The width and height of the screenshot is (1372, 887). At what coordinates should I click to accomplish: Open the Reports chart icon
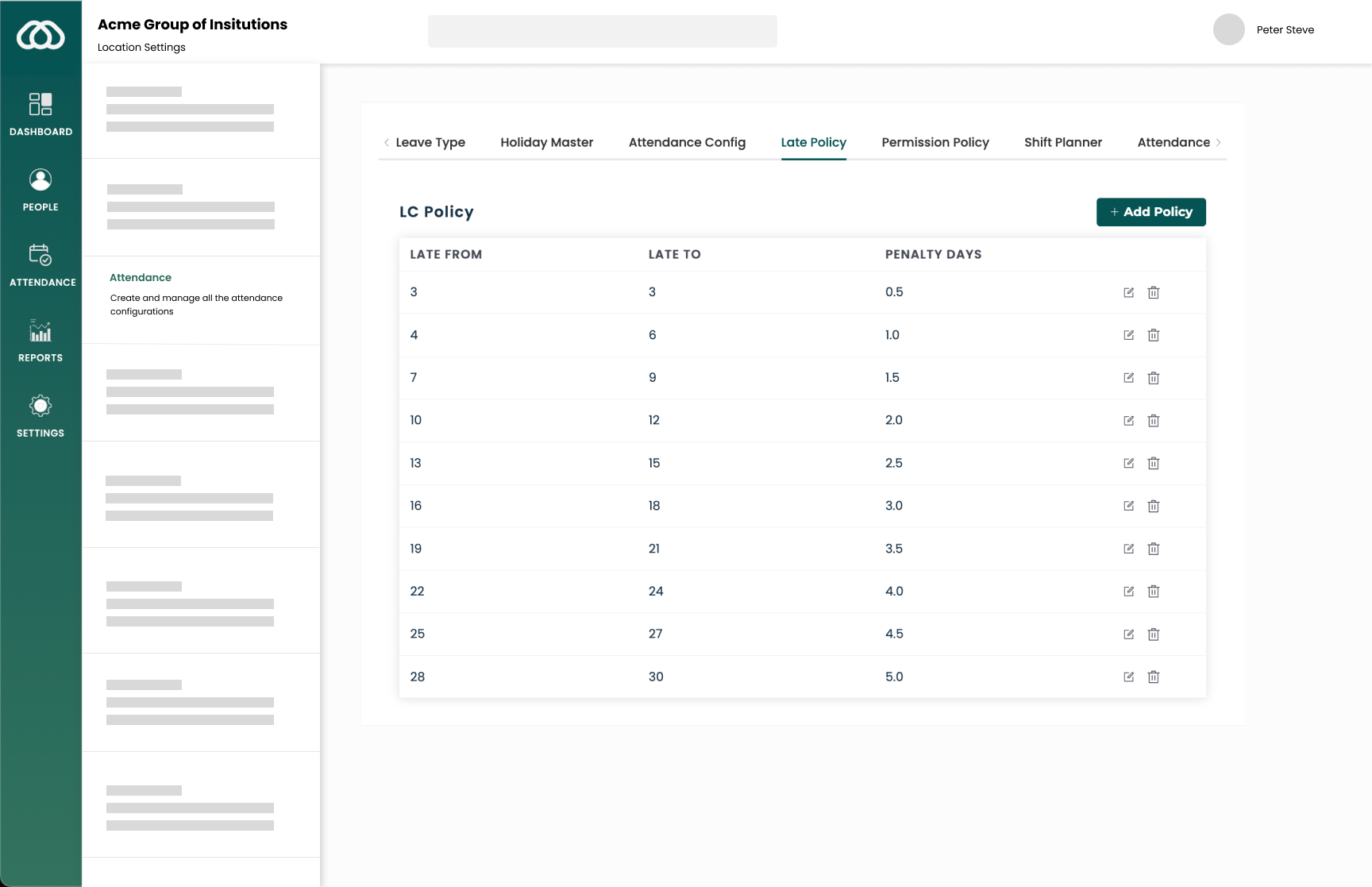pyautogui.click(x=40, y=330)
